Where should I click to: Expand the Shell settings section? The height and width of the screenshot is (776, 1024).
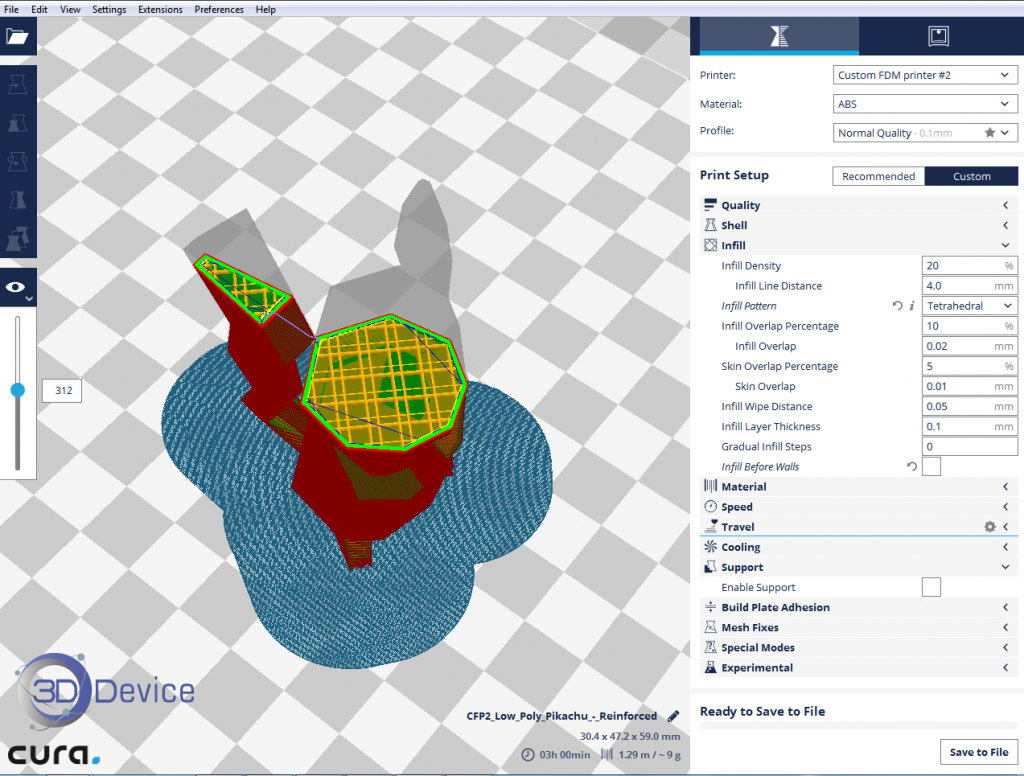click(859, 225)
